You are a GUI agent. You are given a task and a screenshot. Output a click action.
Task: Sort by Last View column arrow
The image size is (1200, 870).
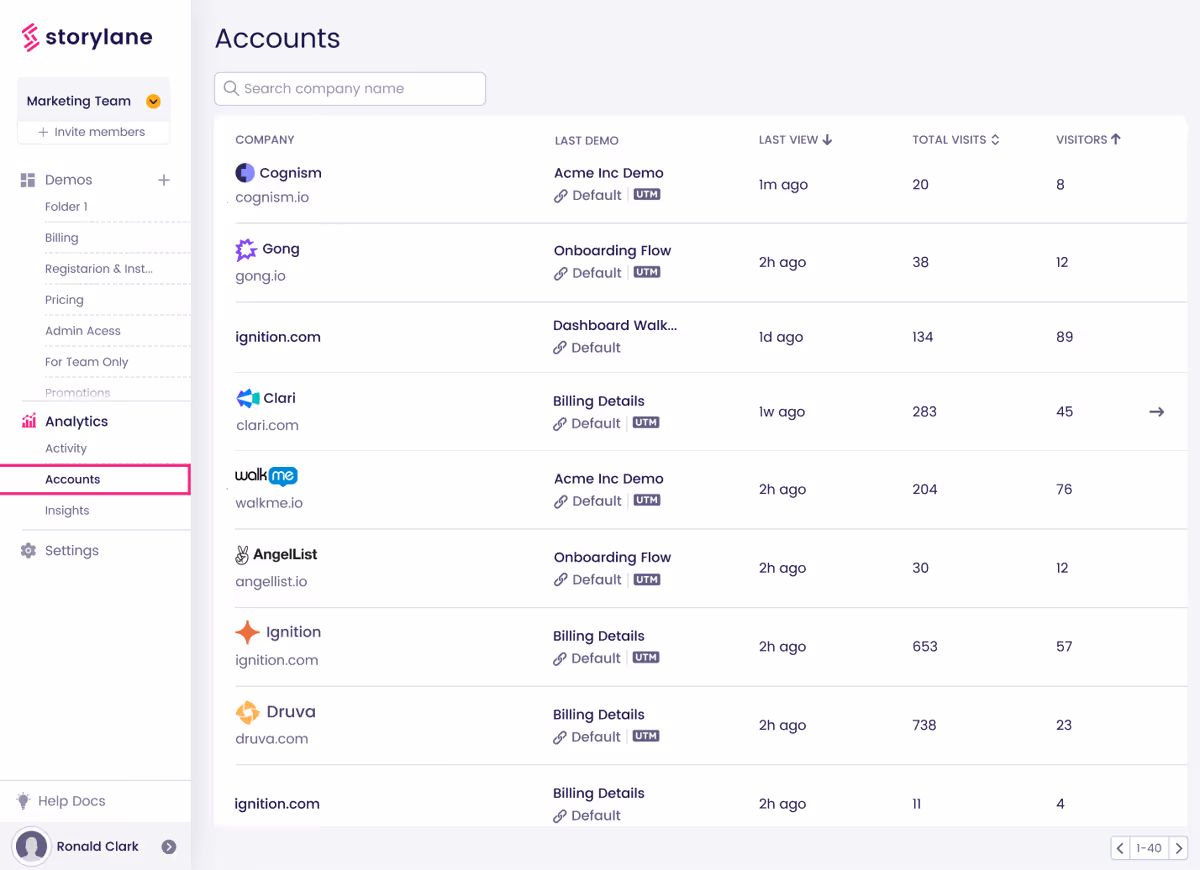click(x=827, y=140)
